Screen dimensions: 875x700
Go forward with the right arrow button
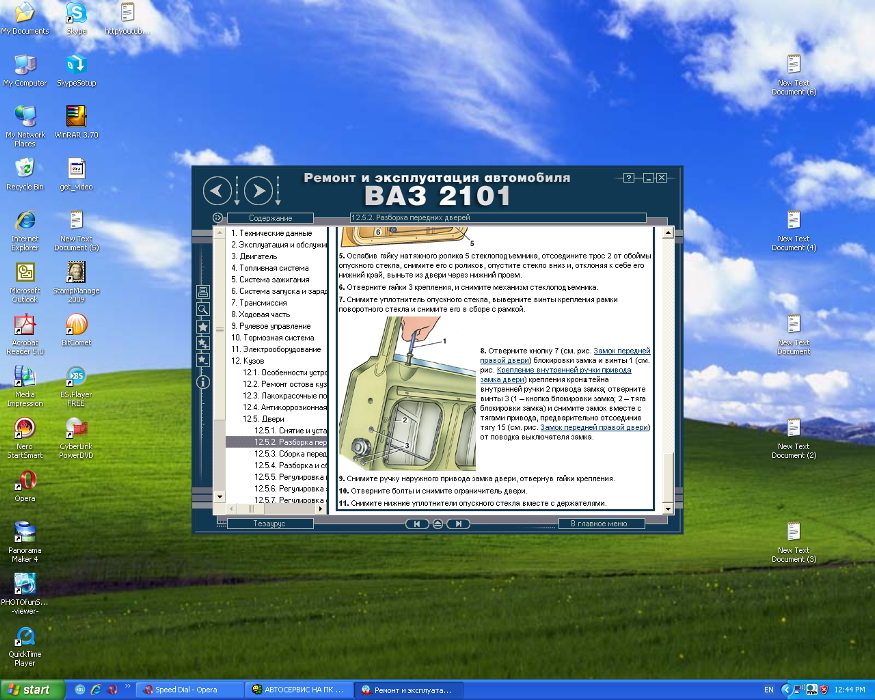[258, 191]
